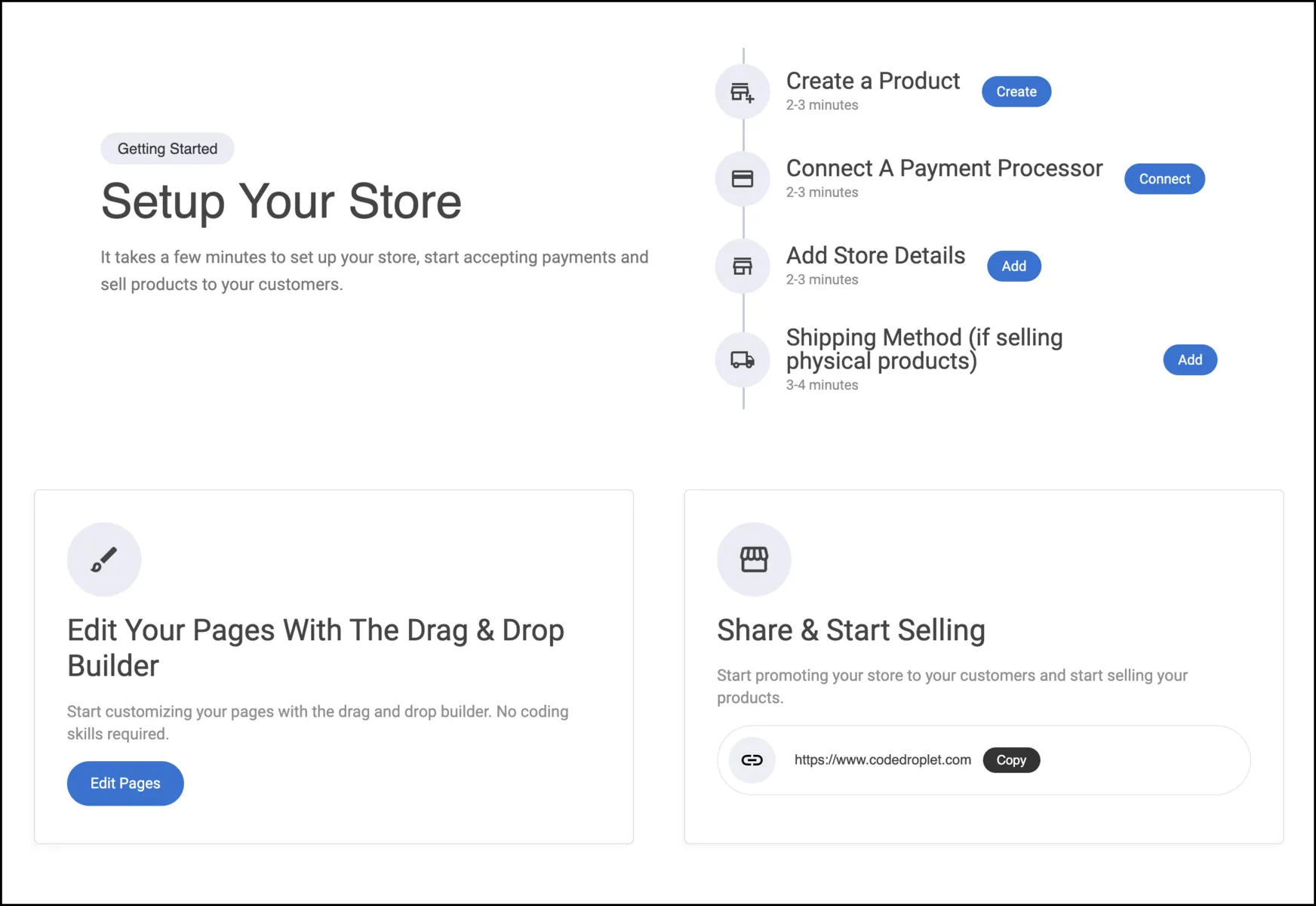Click the Add Store Details heading

[x=875, y=256]
